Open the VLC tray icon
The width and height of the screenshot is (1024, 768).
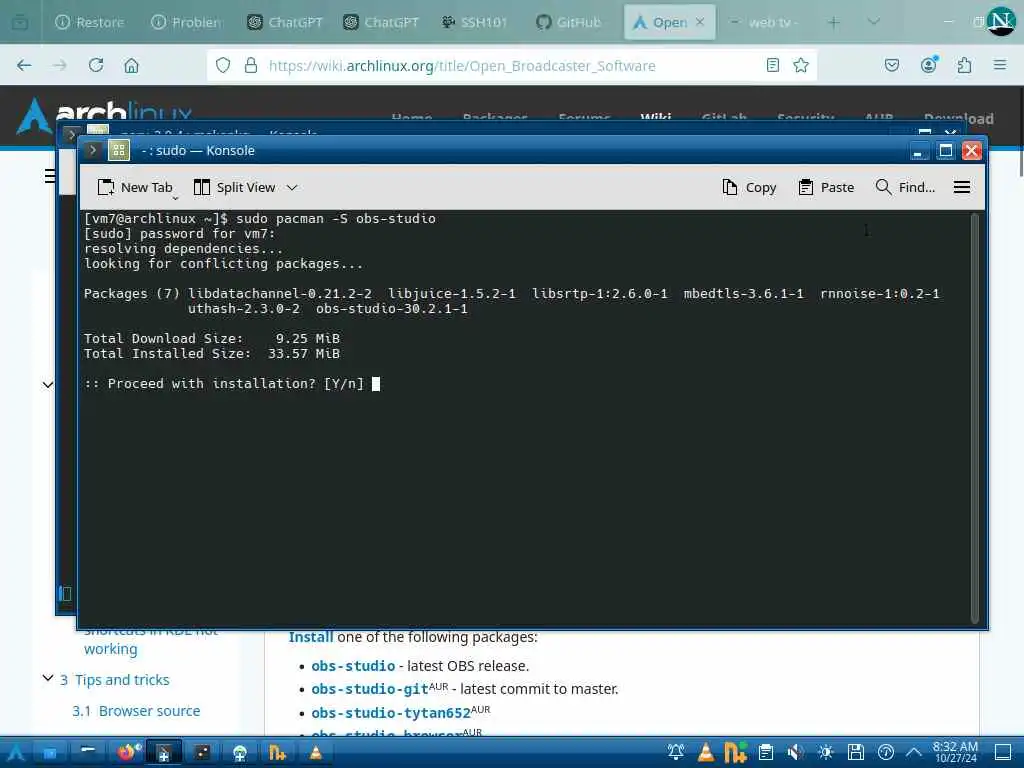pos(706,752)
